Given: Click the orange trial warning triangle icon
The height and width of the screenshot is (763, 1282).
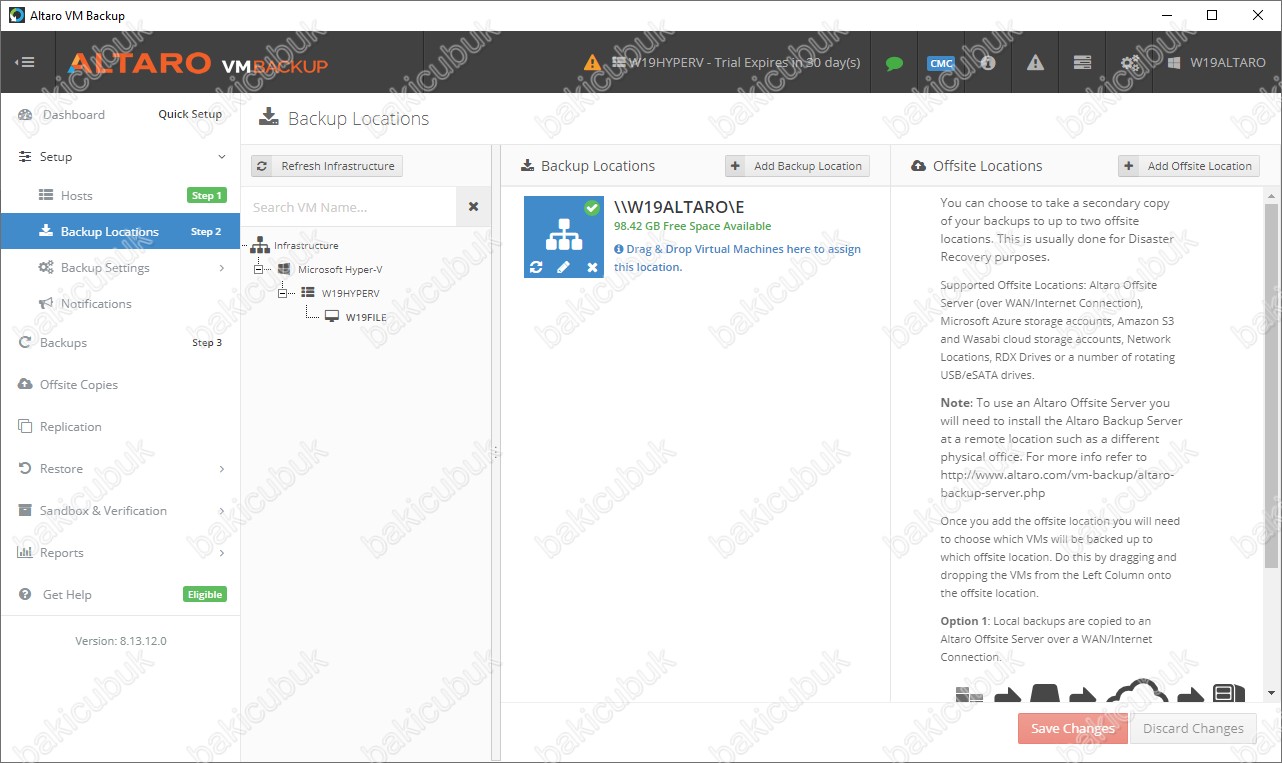Looking at the screenshot, I should pos(593,62).
